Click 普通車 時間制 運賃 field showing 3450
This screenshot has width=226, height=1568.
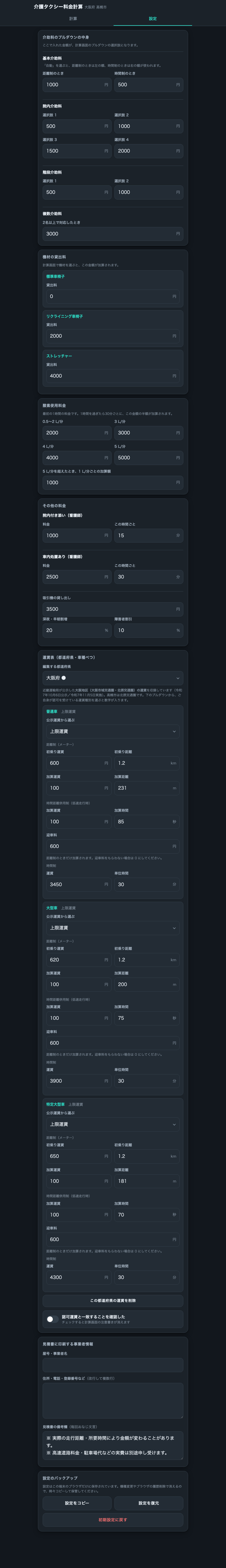coord(79,884)
